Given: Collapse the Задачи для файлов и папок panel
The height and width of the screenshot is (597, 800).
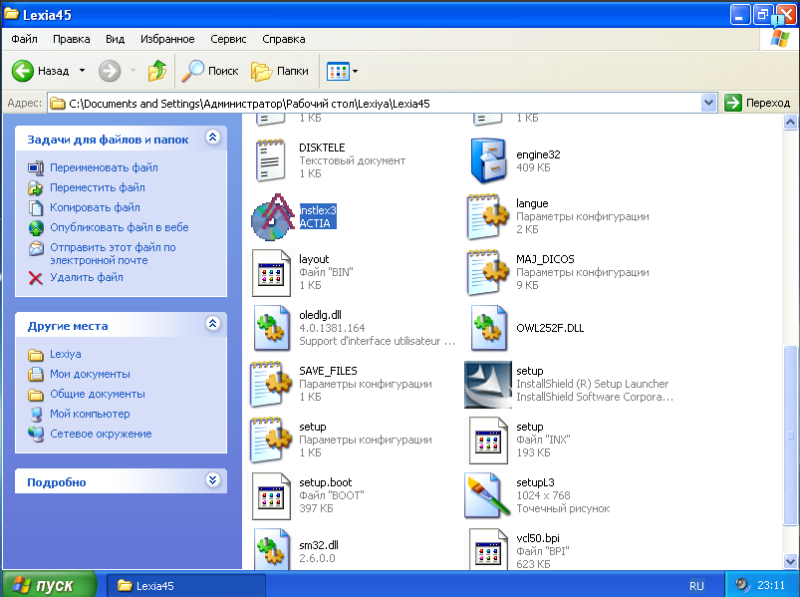Looking at the screenshot, I should coord(211,138).
